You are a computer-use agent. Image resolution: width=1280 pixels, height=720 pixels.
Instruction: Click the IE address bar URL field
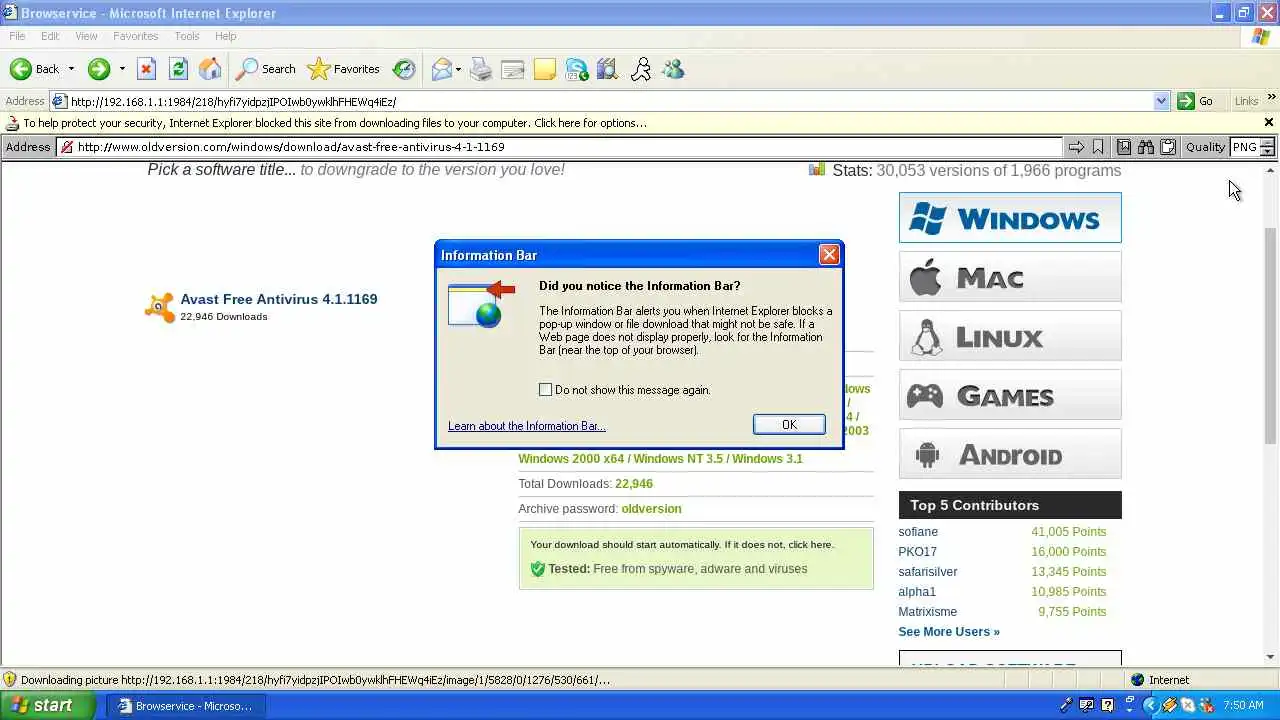click(x=610, y=101)
